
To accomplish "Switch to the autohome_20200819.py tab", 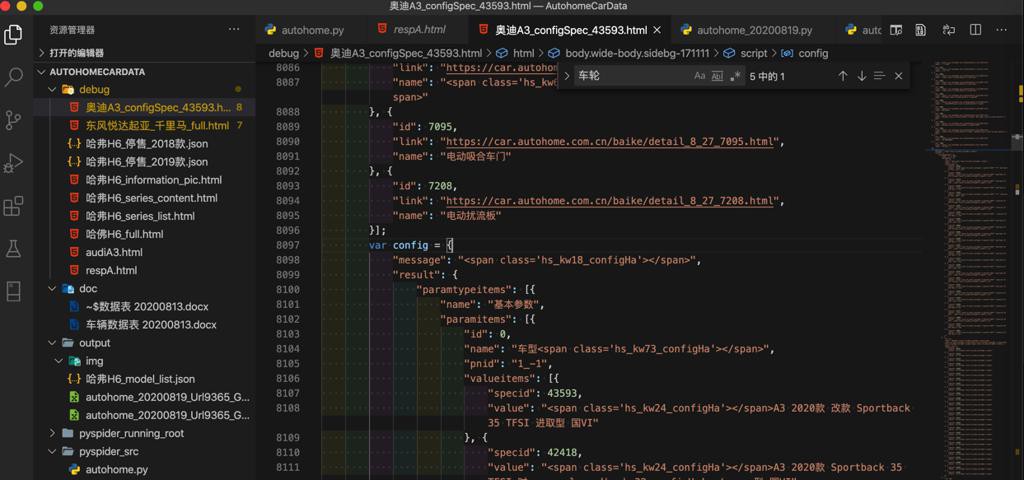I will tap(753, 30).
